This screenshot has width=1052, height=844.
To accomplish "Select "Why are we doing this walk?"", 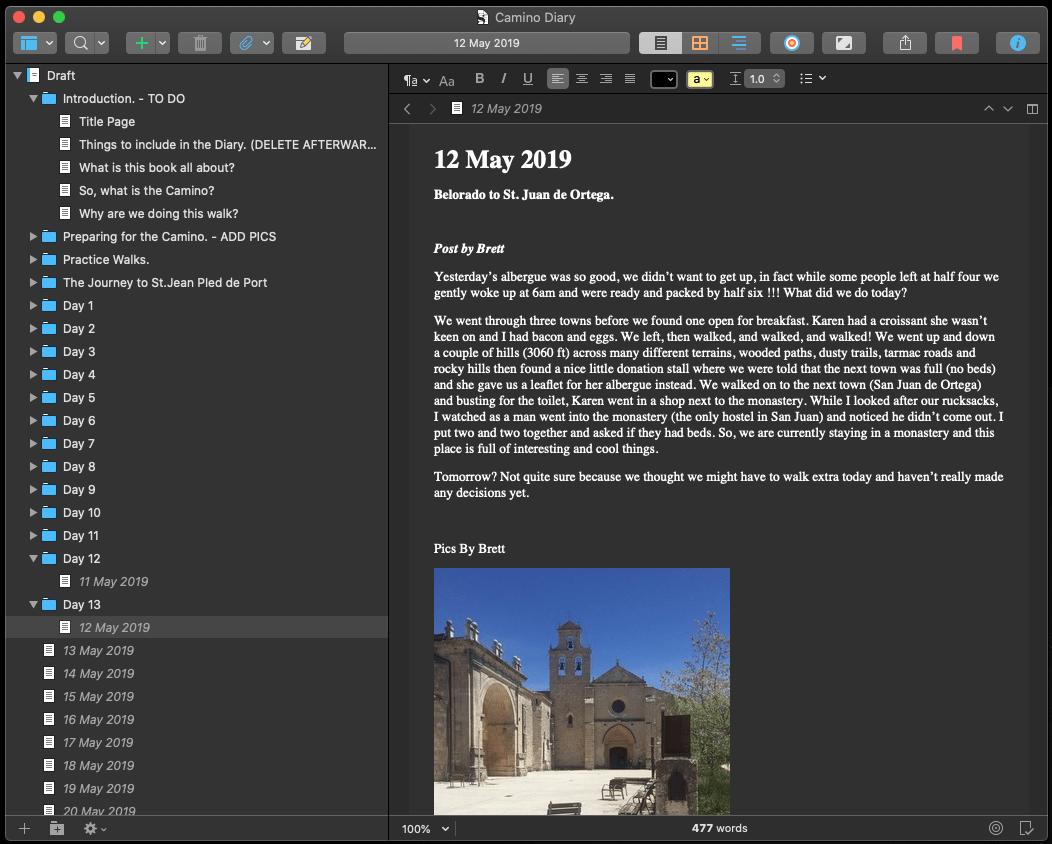I will 158,213.
